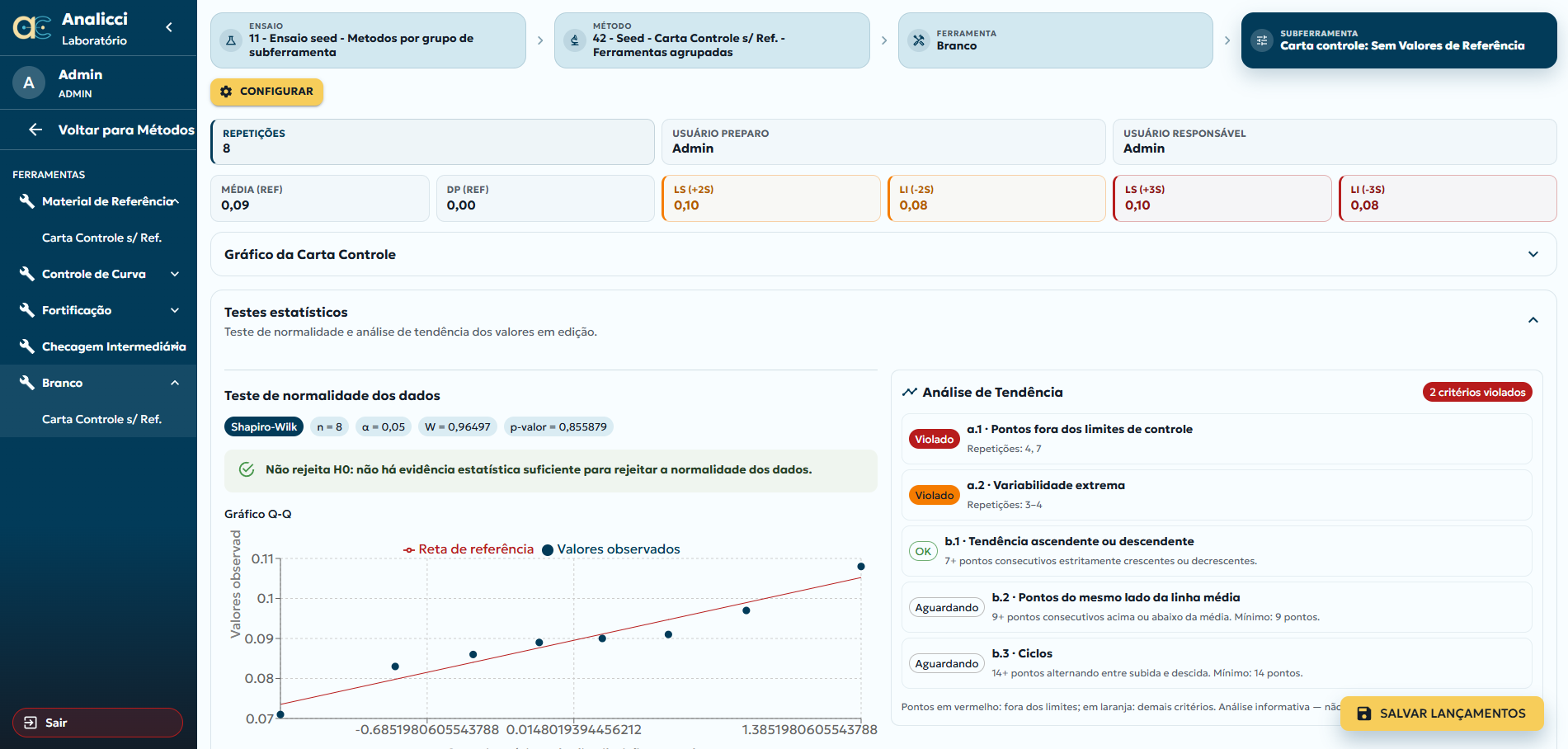Click the floppy disk icon on Salvar Lançamentos
1568x749 pixels.
coord(1364,714)
